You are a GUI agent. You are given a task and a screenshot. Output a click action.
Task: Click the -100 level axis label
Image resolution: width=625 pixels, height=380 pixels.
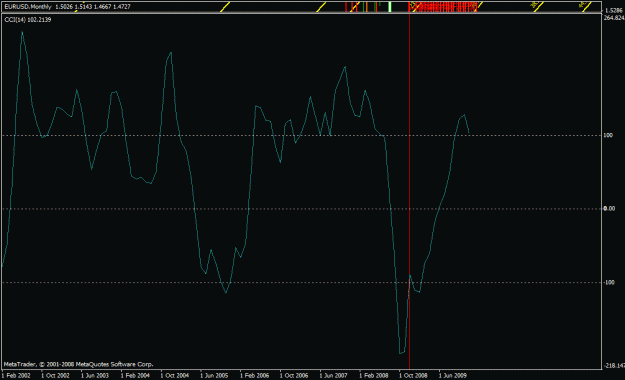click(x=609, y=282)
